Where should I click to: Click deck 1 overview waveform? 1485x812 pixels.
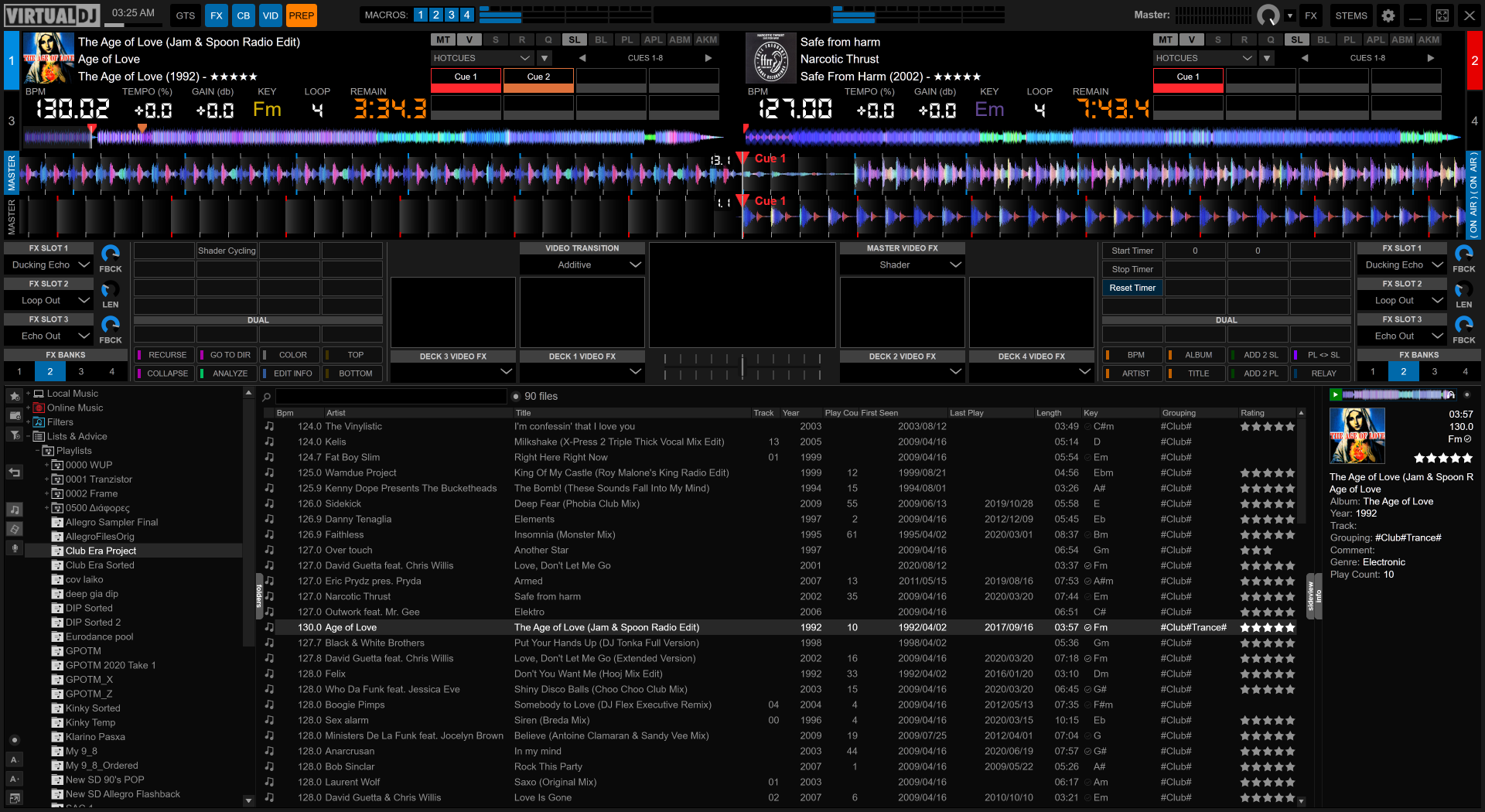[x=374, y=138]
